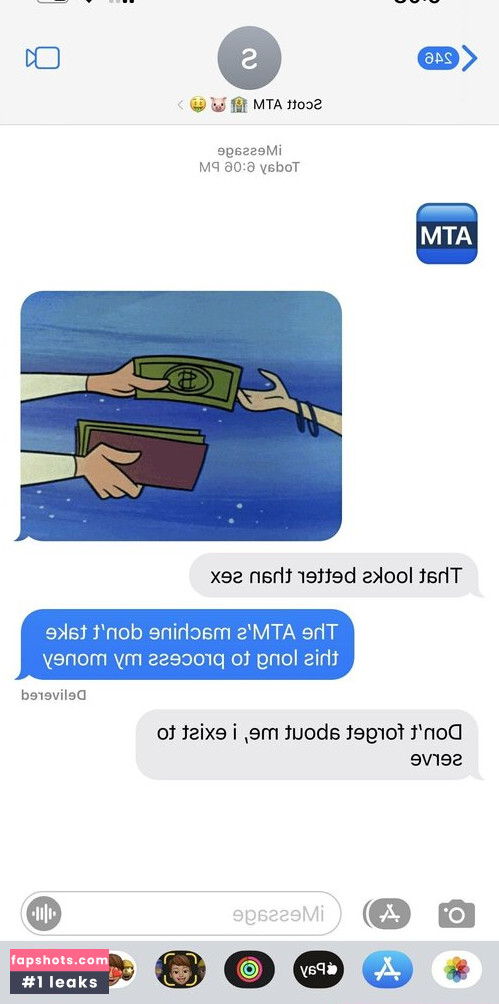Open the App Store icon in drawer

(x=388, y=969)
